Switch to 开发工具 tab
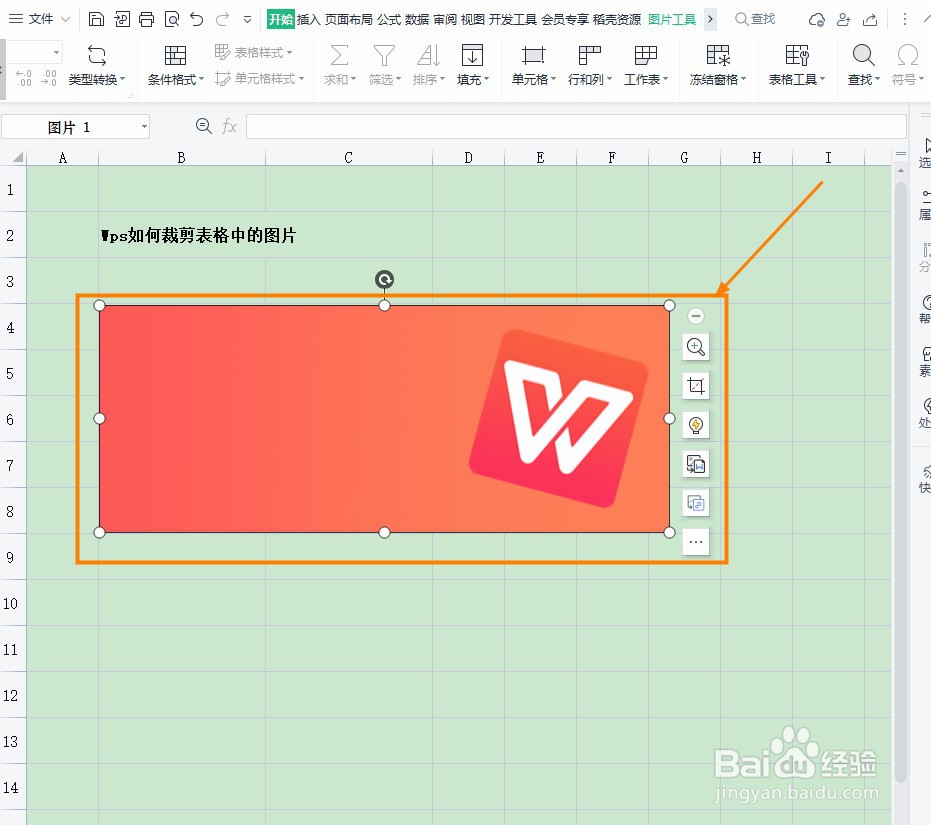 513,20
